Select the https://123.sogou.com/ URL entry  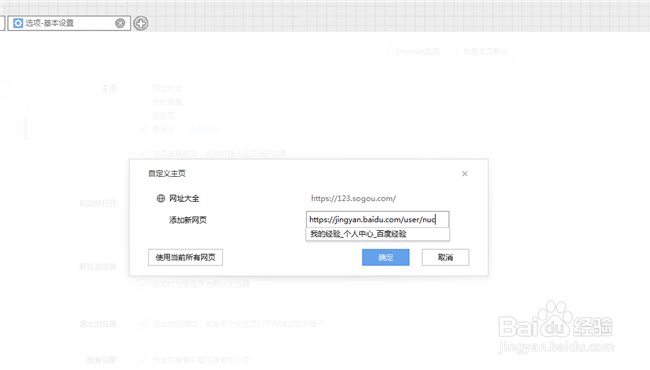click(x=353, y=198)
